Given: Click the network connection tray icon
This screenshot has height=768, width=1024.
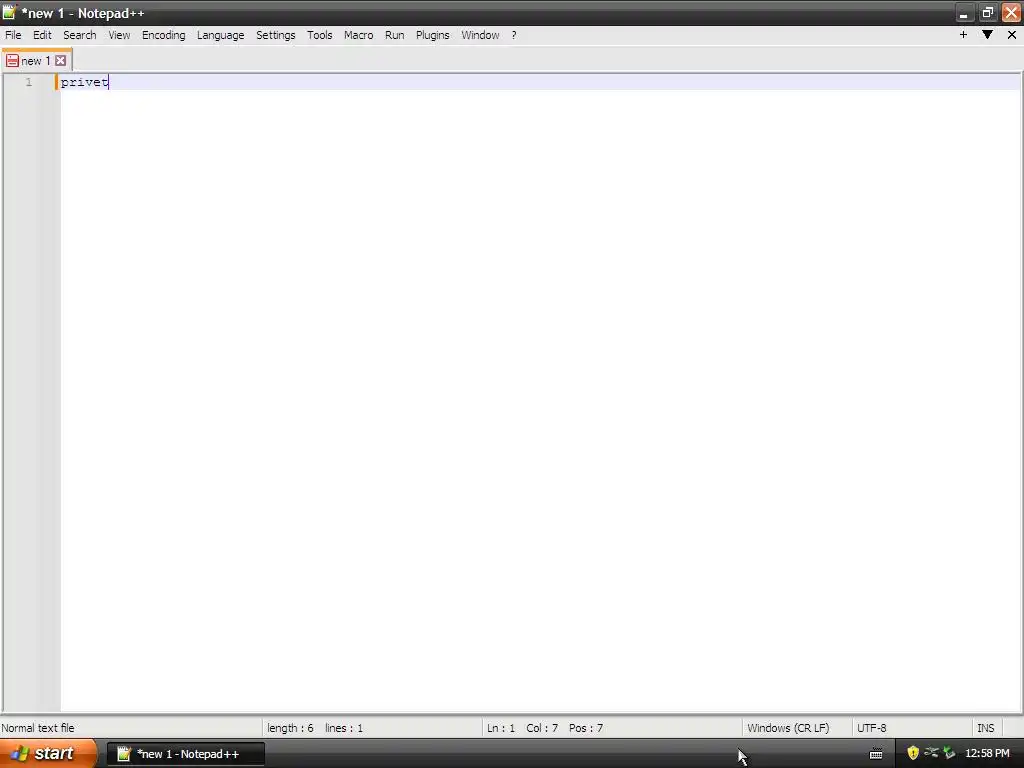Looking at the screenshot, I should [x=931, y=753].
